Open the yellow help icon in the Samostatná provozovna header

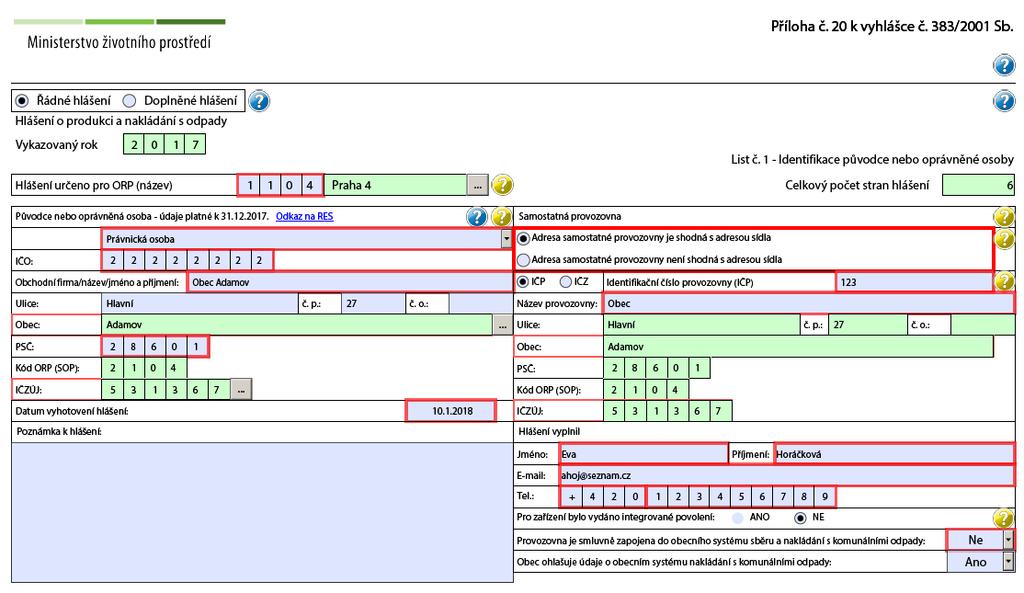click(x=1004, y=216)
